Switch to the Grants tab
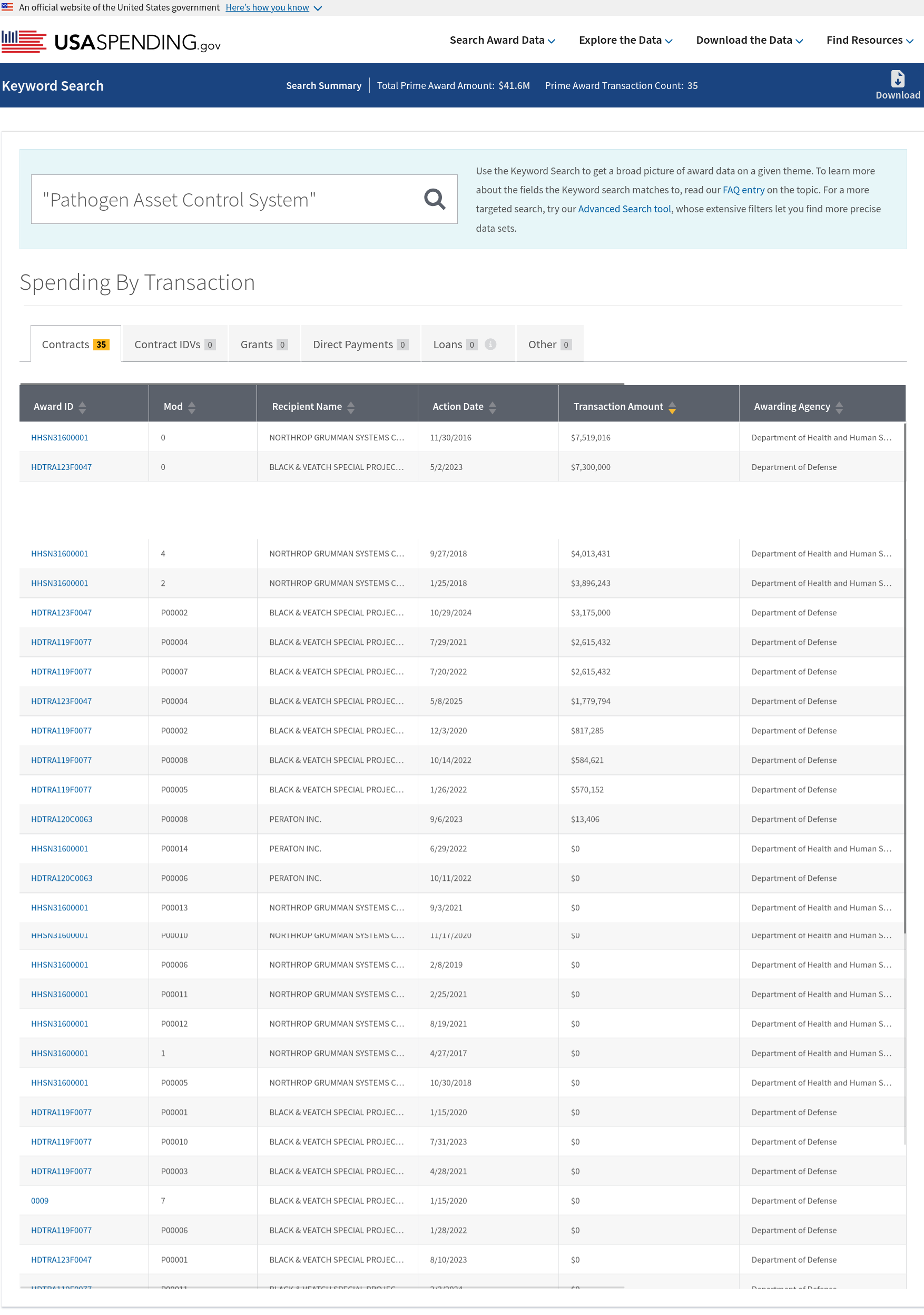This screenshot has width=924, height=1315. (x=263, y=344)
